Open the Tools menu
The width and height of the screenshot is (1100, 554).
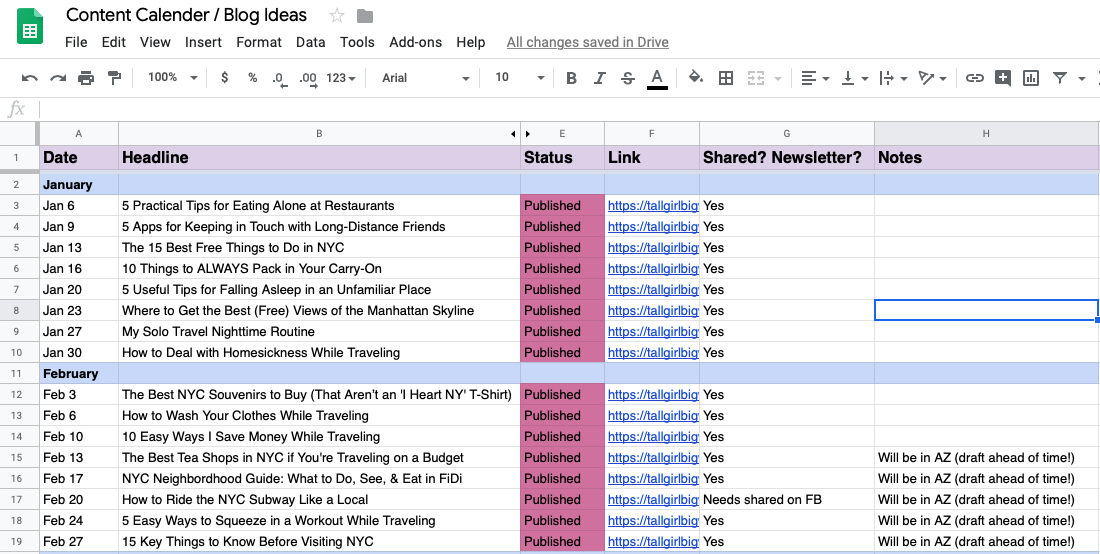357,42
